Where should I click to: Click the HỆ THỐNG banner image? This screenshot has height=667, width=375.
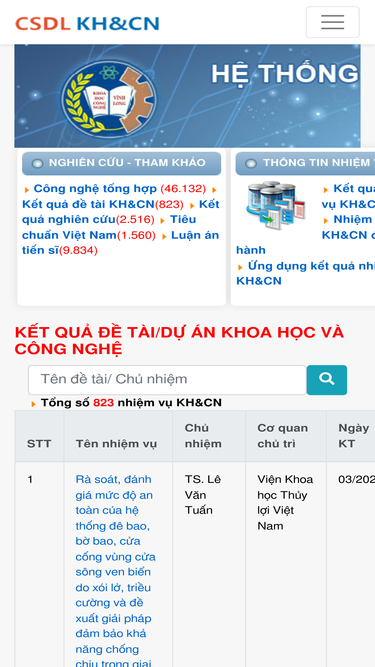188,96
